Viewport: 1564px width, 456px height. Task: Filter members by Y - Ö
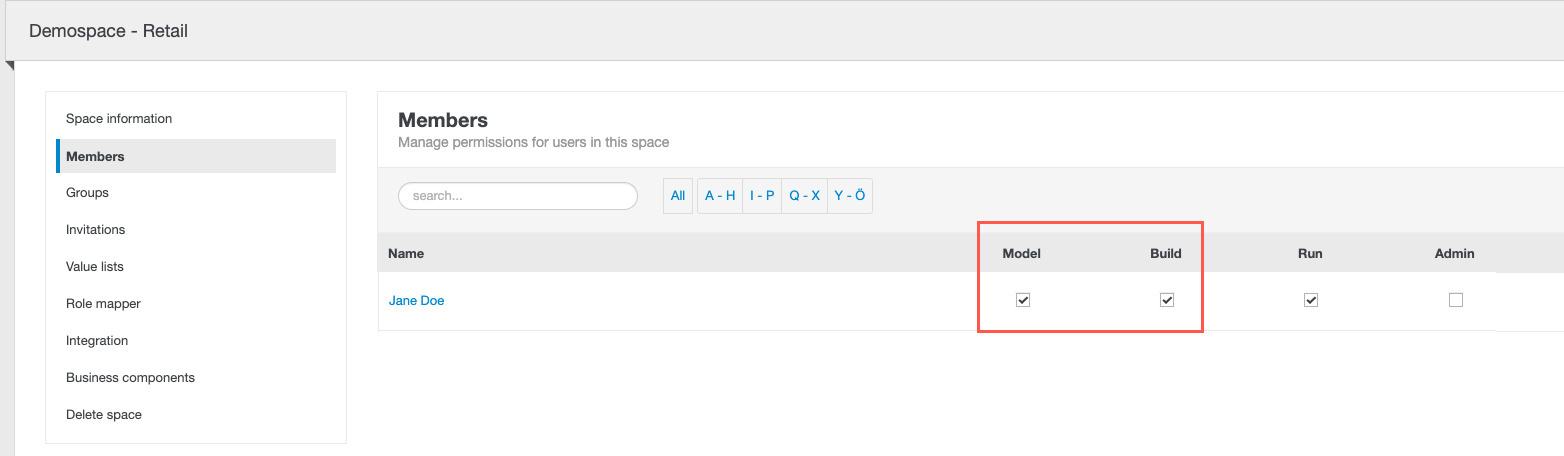tap(850, 196)
